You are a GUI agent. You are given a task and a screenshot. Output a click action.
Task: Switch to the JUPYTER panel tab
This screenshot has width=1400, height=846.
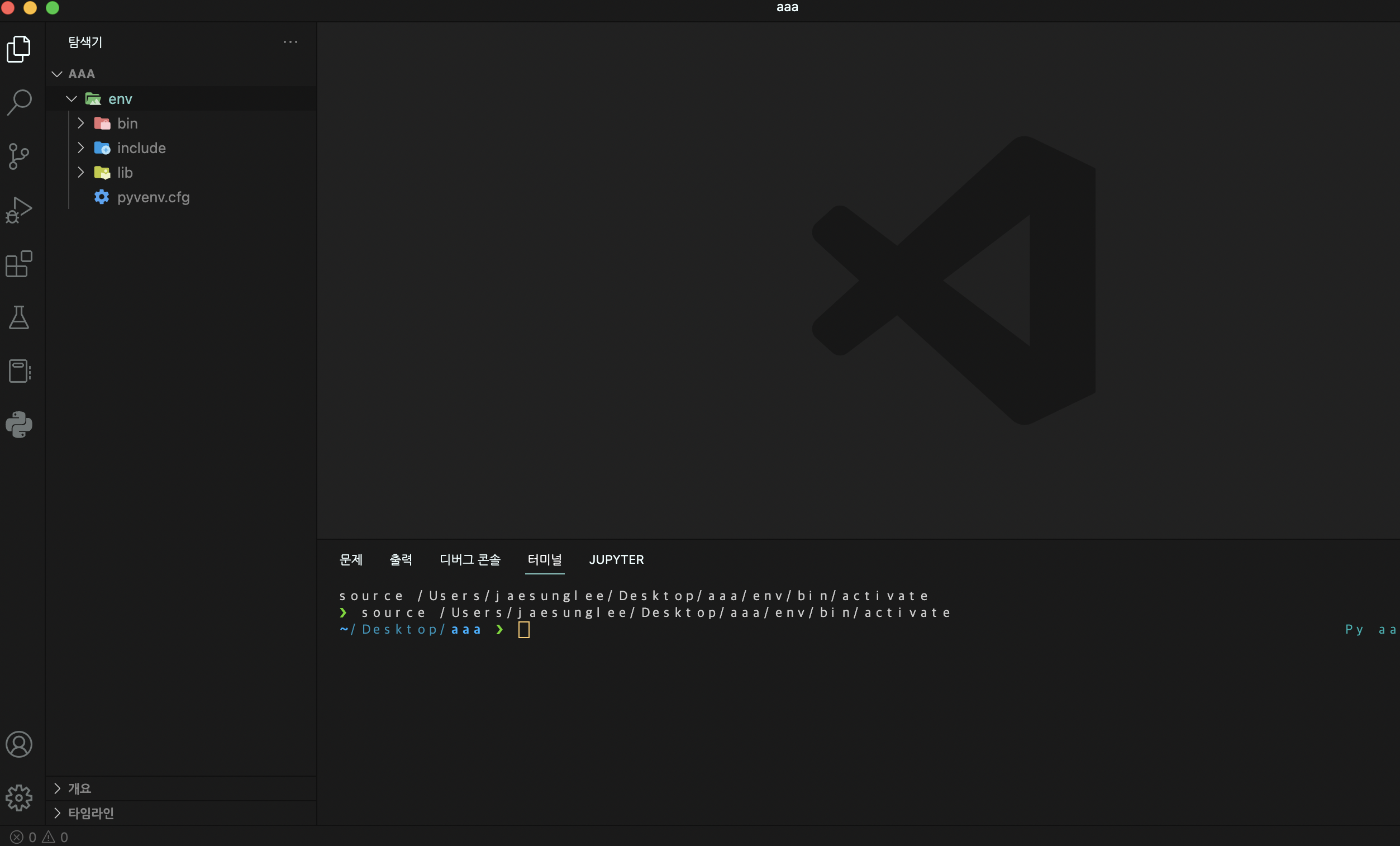pyautogui.click(x=616, y=560)
